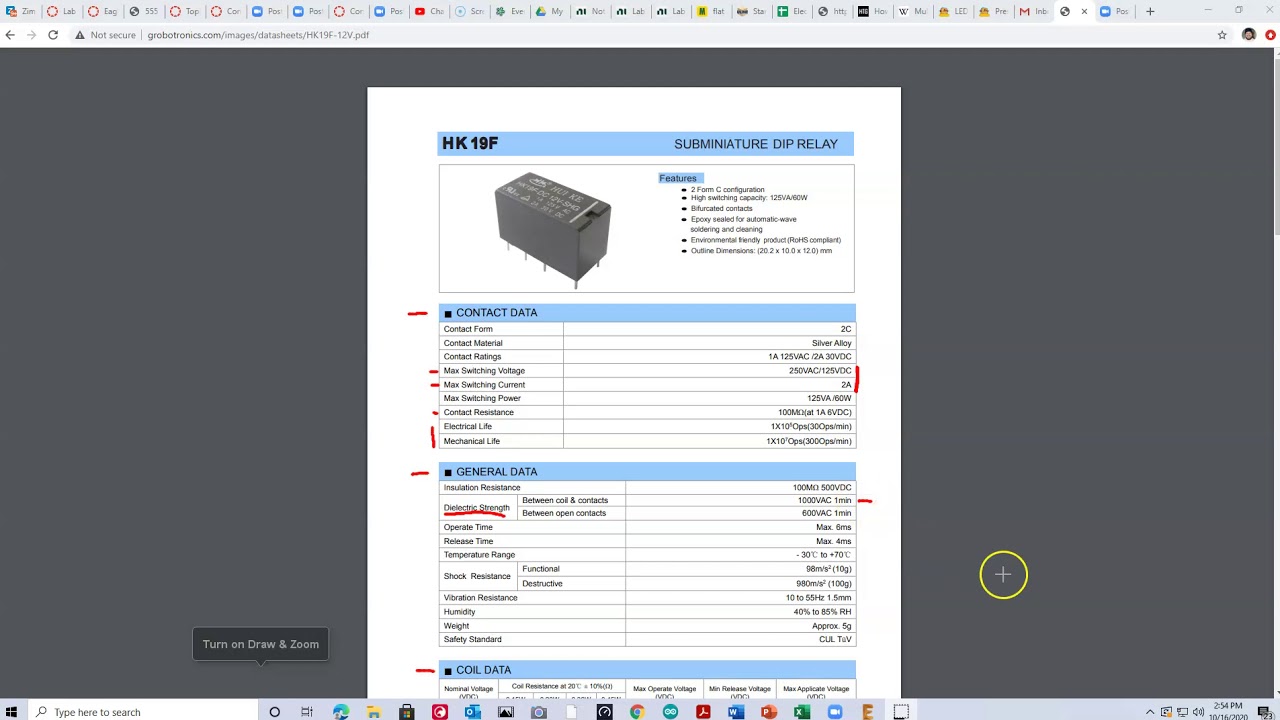This screenshot has width=1280, height=720.
Task: Reload the page with refresh icon
Action: pyautogui.click(x=53, y=35)
